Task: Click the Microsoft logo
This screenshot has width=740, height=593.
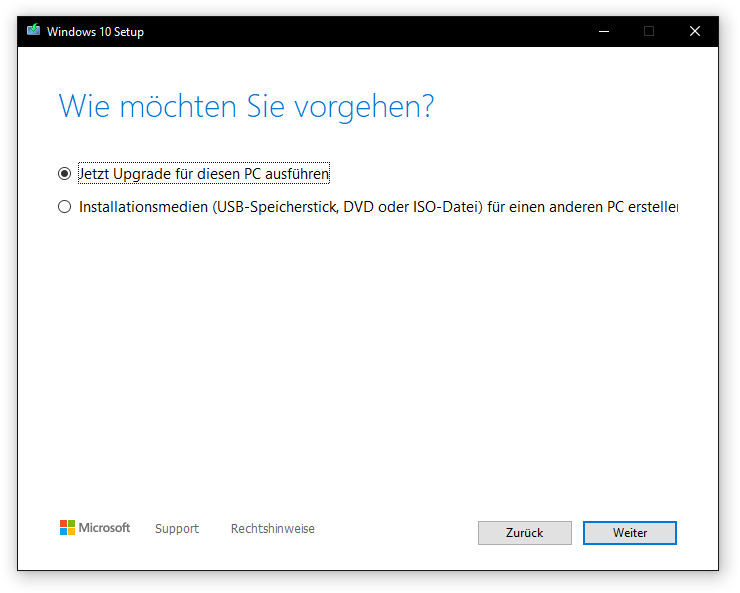Action: click(95, 527)
